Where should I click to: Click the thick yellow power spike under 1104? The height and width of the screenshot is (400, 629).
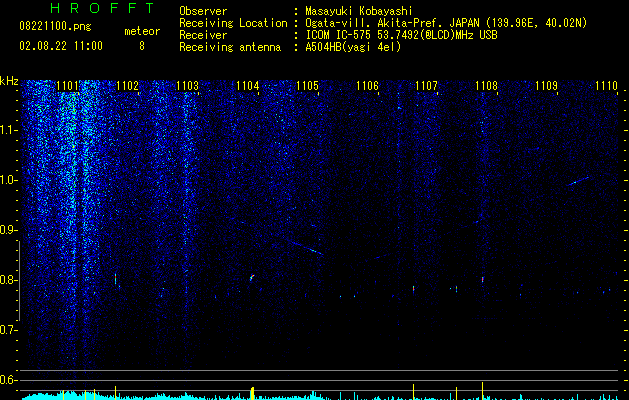(x=252, y=393)
